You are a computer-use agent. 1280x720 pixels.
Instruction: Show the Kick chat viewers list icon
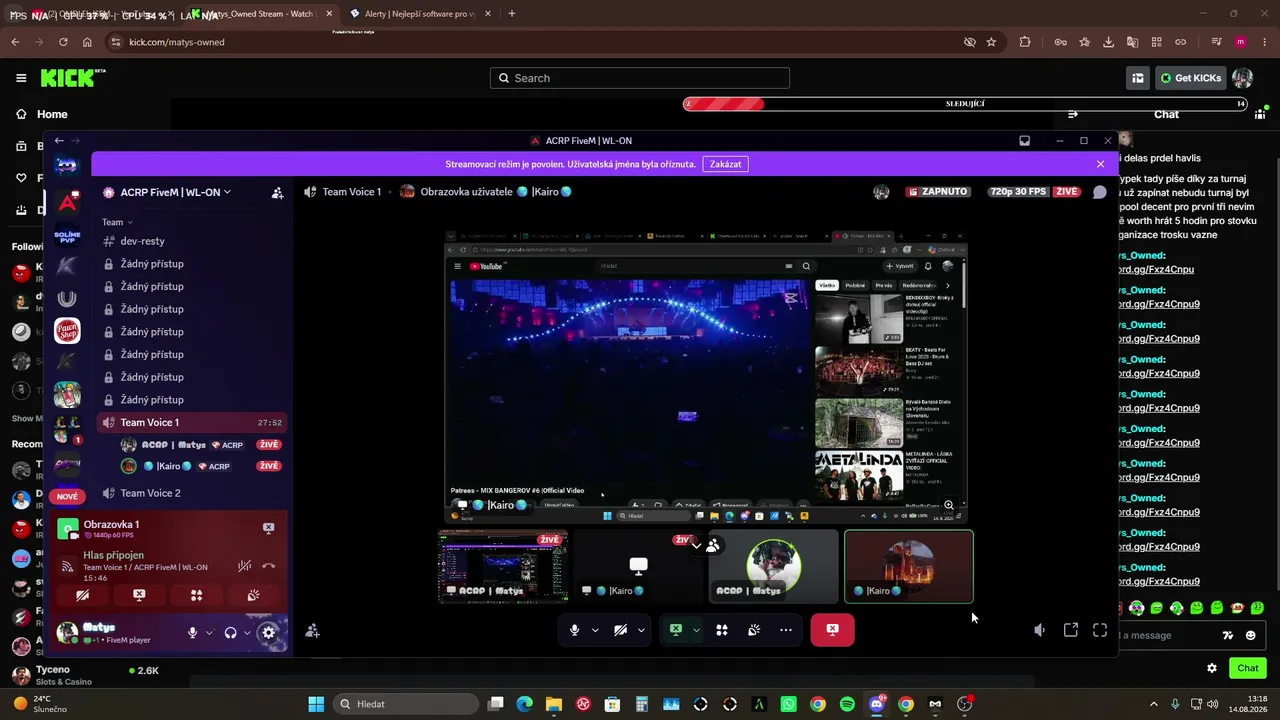1258,114
